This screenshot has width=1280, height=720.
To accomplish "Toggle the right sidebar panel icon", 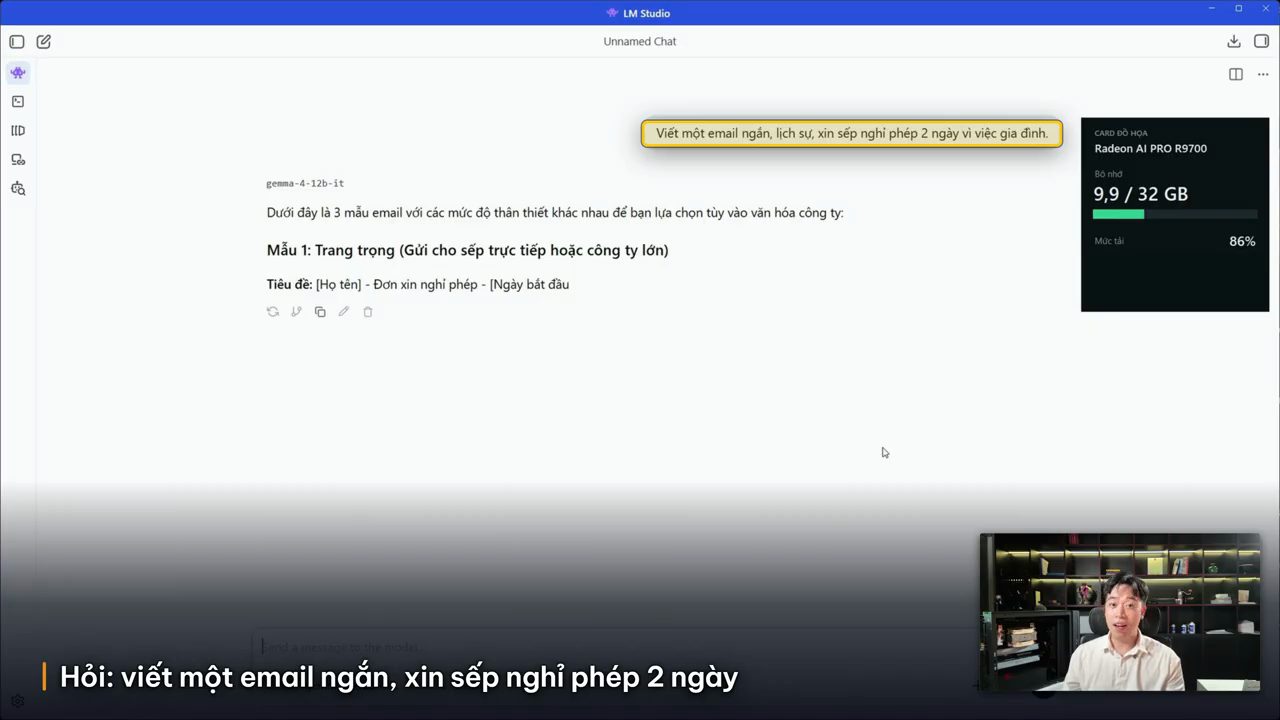I will click(x=1261, y=42).
